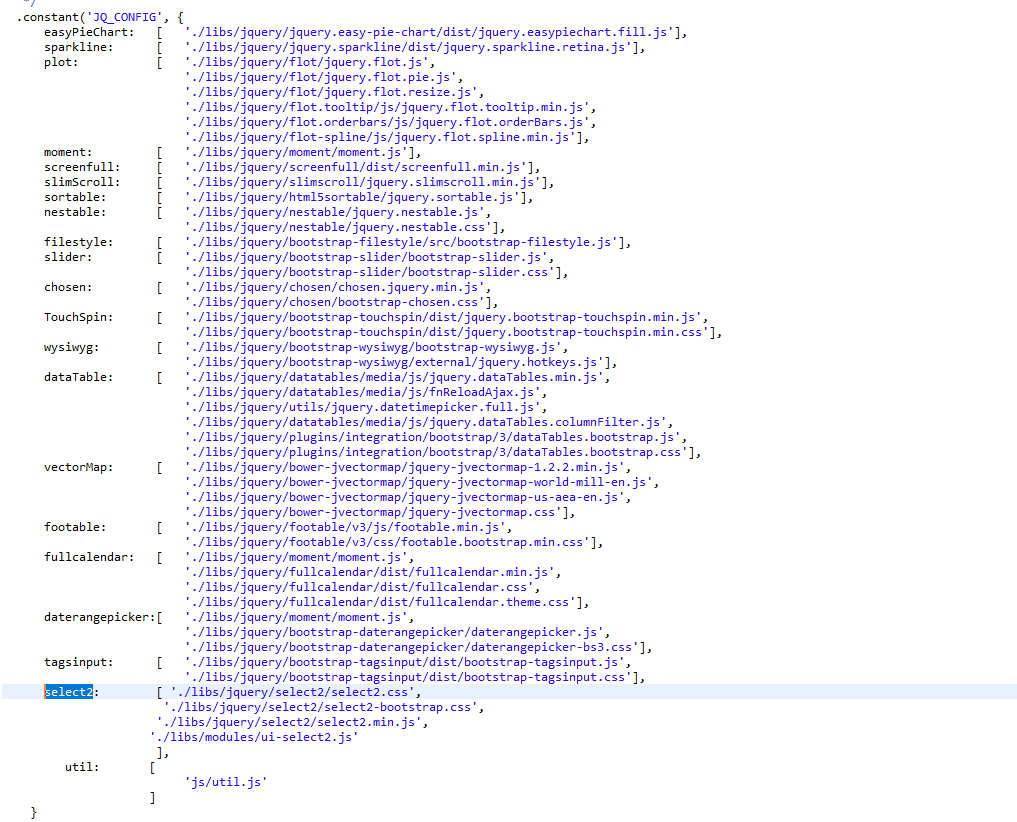1017x822 pixels.
Task: Click the bootstrap-tagsinput.js path
Action: coord(405,662)
